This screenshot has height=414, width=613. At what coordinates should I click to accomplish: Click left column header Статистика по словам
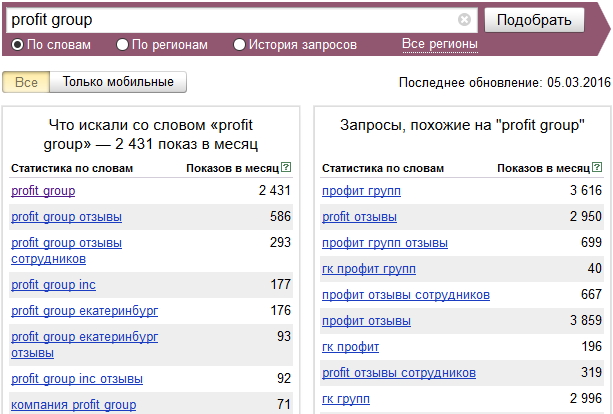tap(72, 168)
